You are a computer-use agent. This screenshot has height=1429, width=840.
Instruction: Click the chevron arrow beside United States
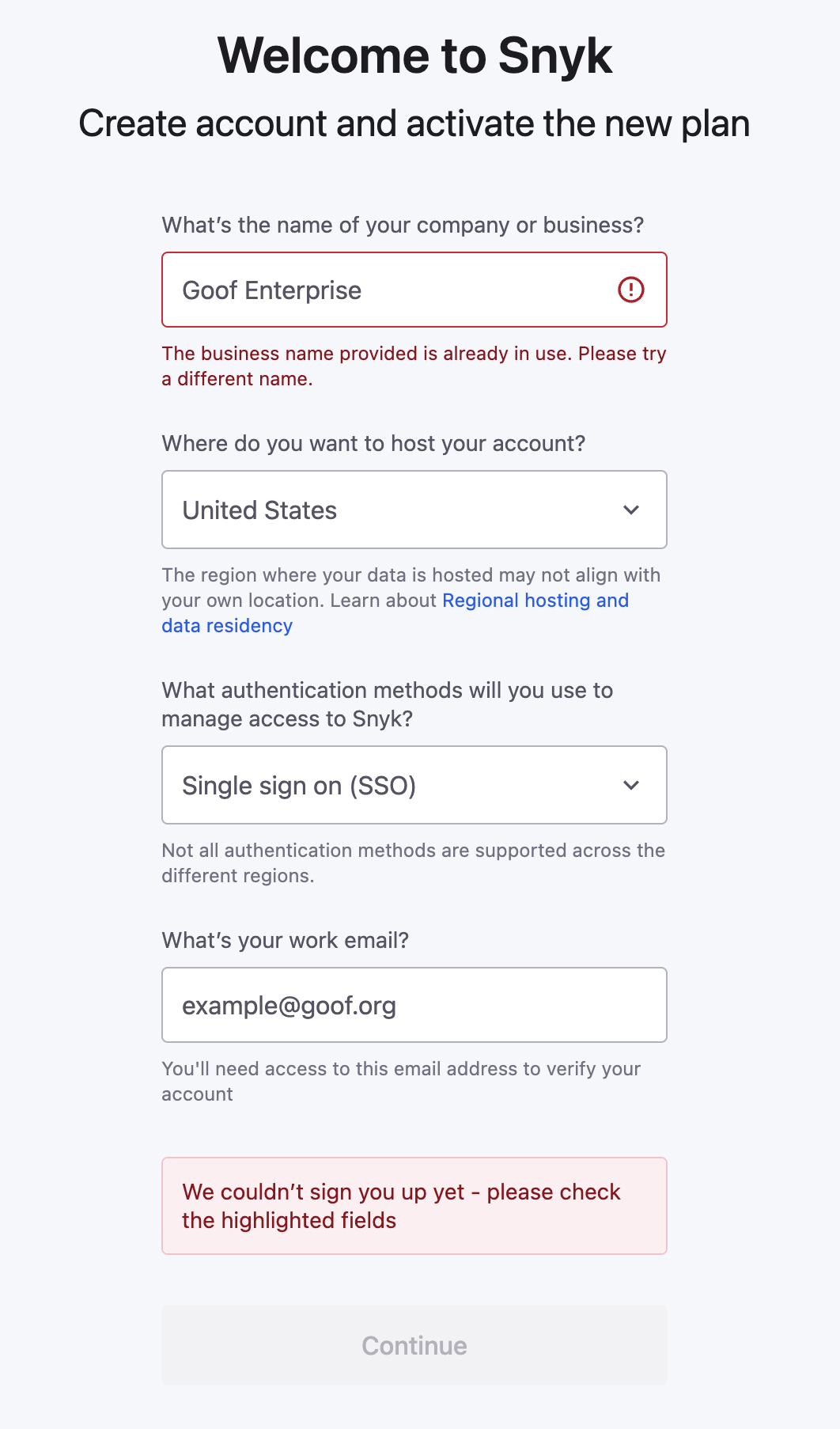[x=630, y=510]
